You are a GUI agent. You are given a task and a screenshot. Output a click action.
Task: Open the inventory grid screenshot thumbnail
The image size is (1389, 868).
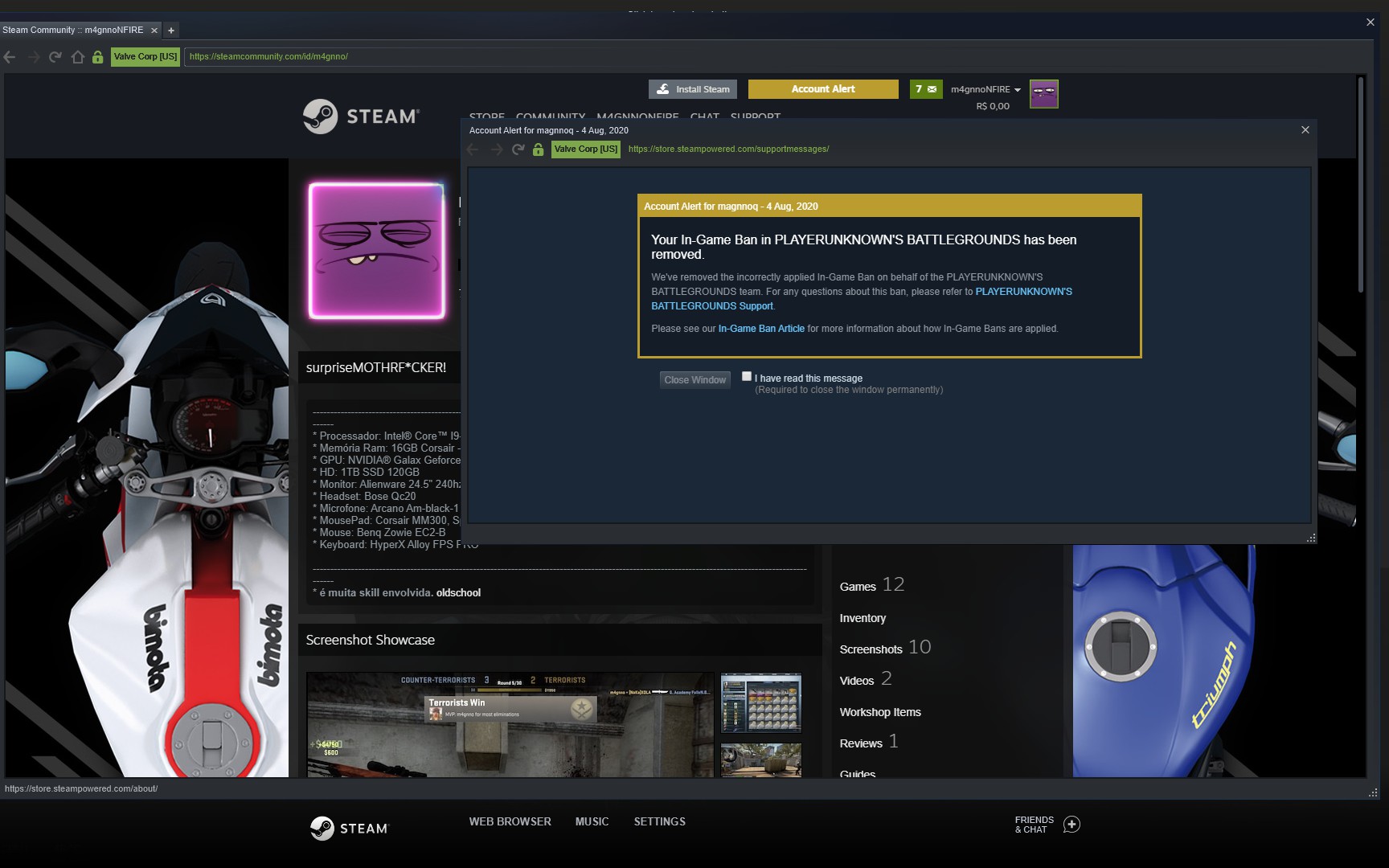(x=761, y=703)
